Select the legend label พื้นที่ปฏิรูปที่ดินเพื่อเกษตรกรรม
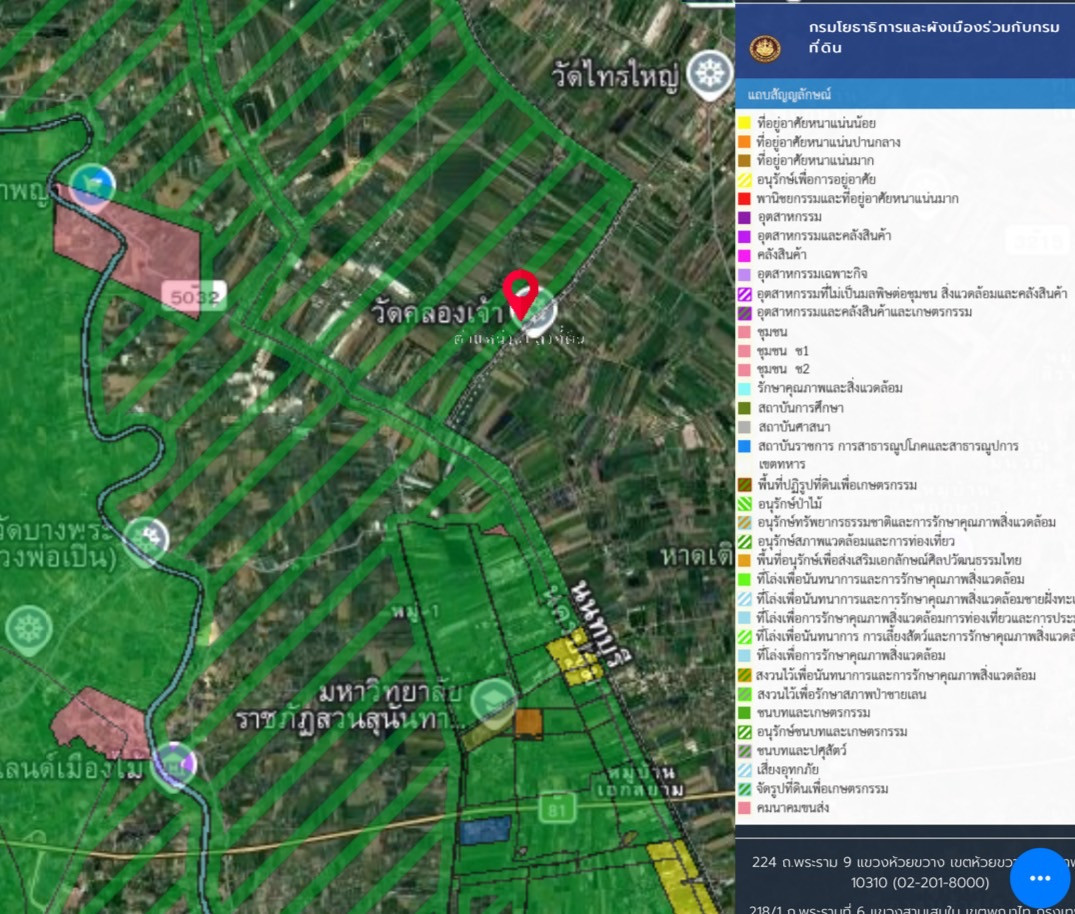Viewport: 1075px width, 914px height. (x=837, y=485)
